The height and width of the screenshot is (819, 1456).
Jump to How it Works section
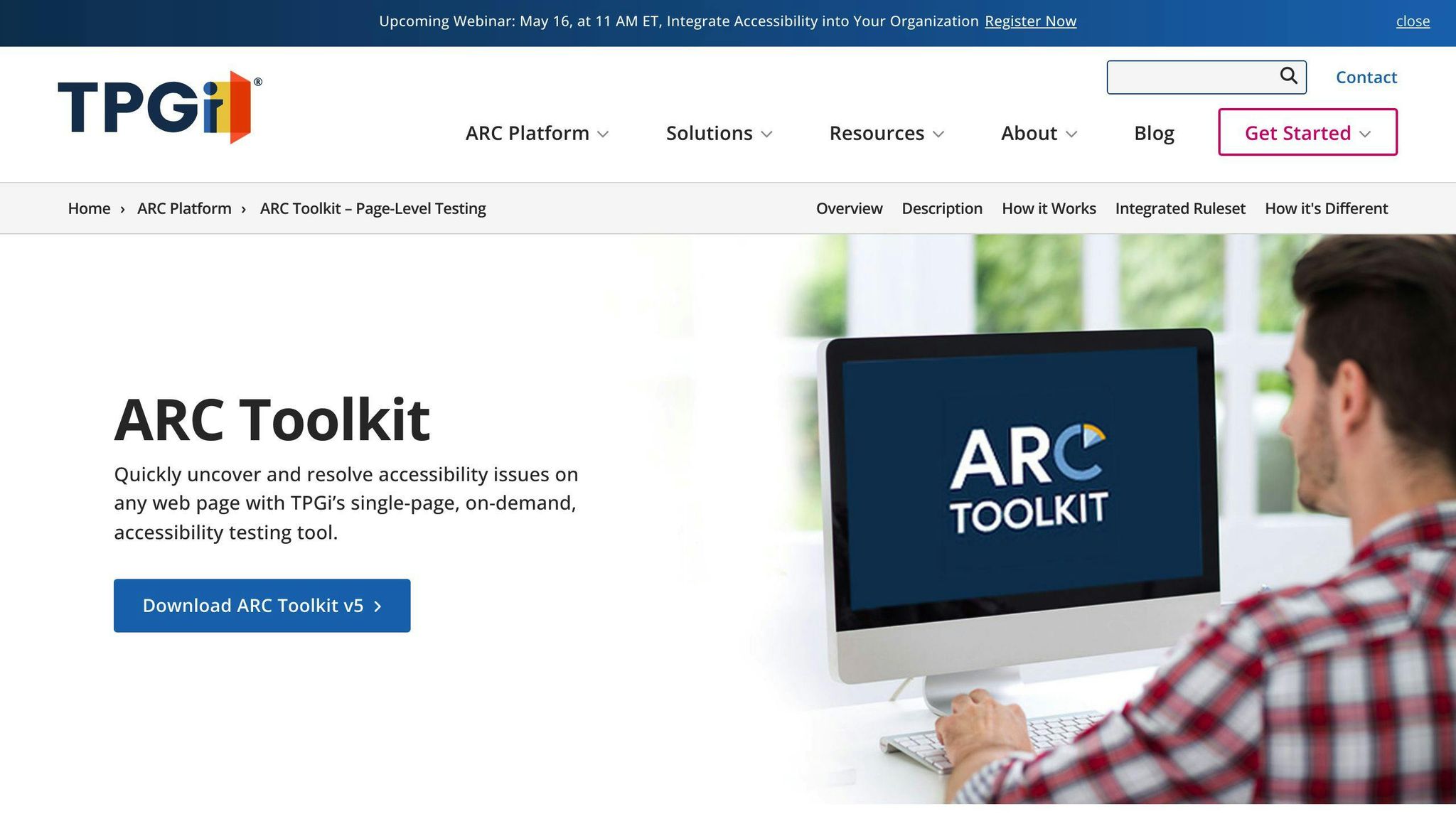[1049, 208]
